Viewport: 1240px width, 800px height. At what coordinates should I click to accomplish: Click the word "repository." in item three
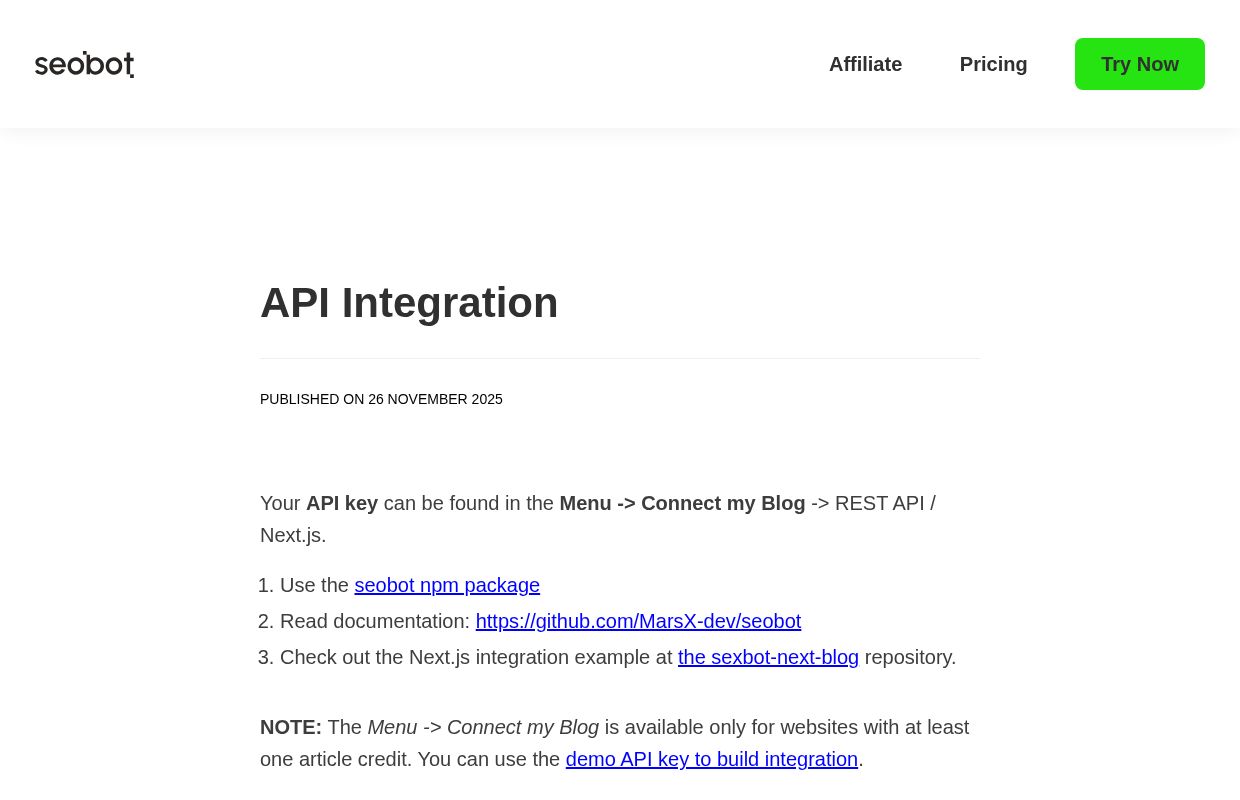tap(910, 657)
